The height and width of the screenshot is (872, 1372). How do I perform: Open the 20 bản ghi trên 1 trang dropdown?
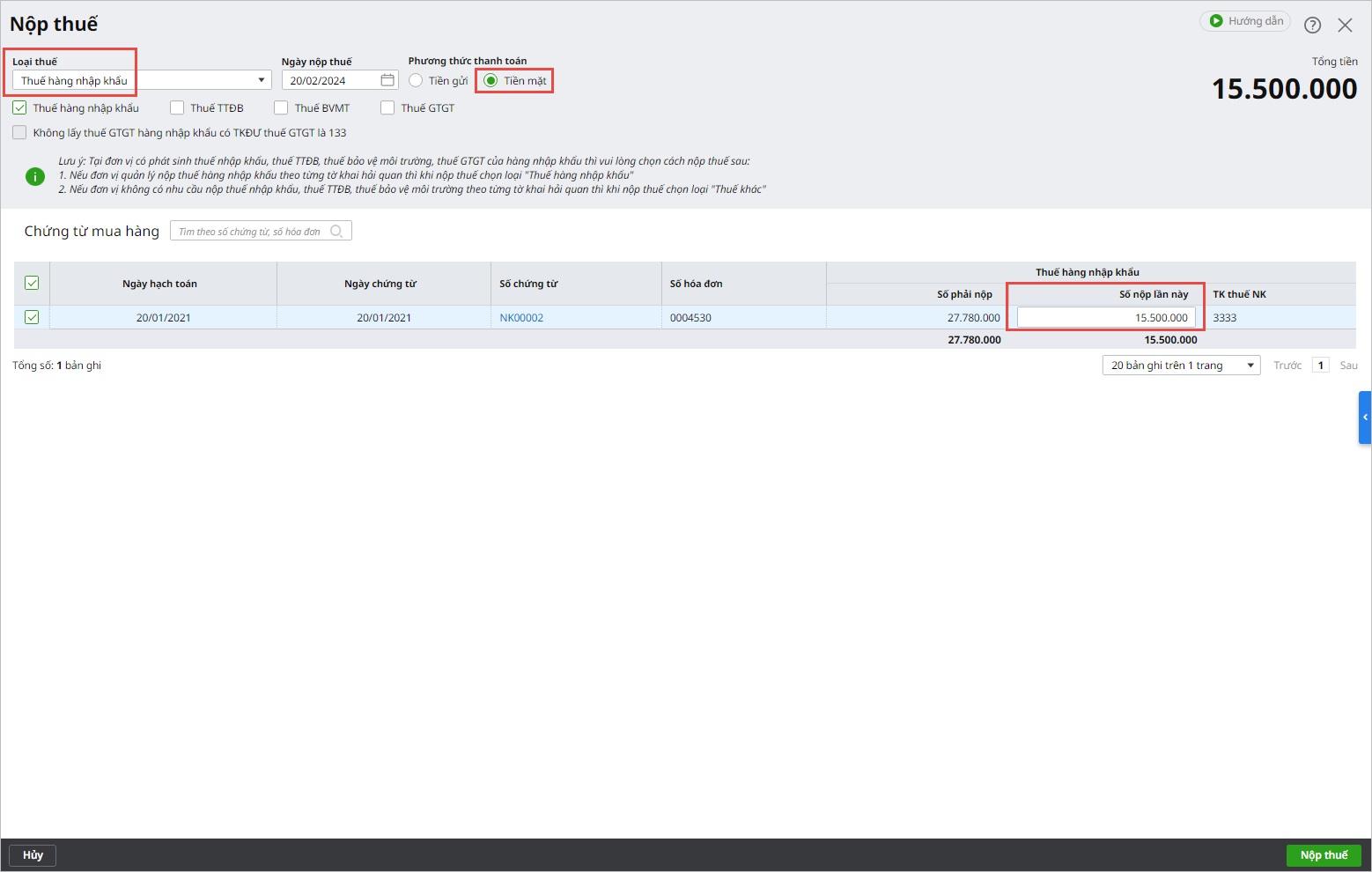pos(1181,365)
